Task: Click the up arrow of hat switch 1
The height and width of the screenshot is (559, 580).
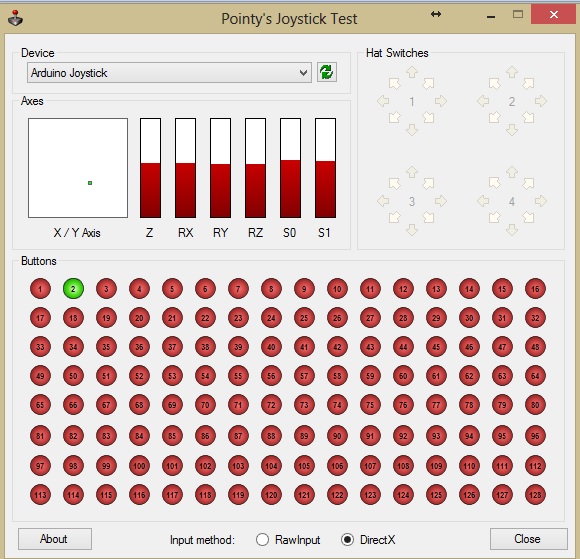Action: coord(412,71)
